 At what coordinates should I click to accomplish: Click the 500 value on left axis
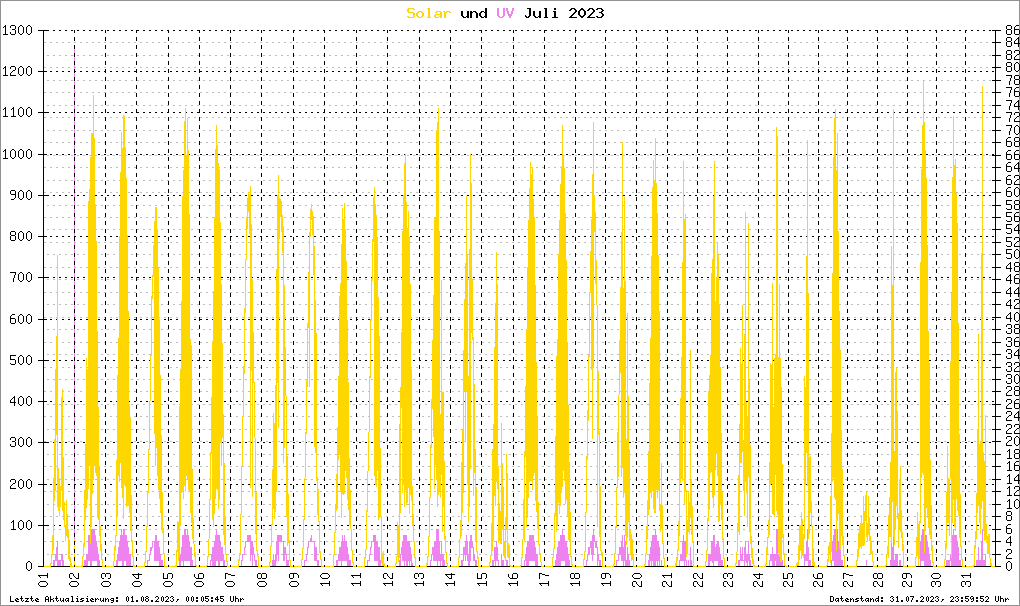pos(22,360)
